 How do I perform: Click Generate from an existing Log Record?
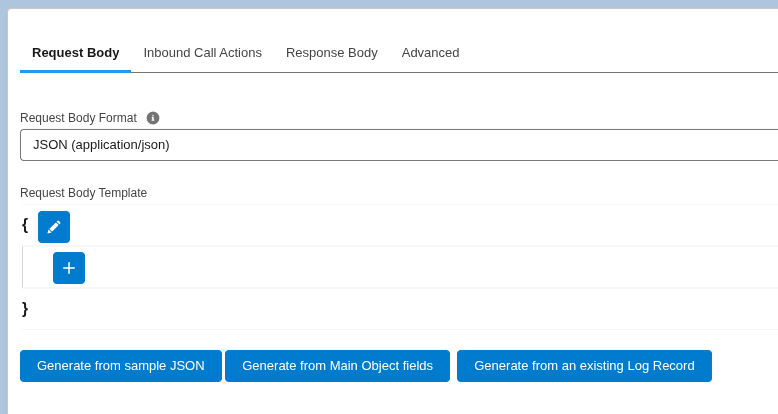point(584,366)
